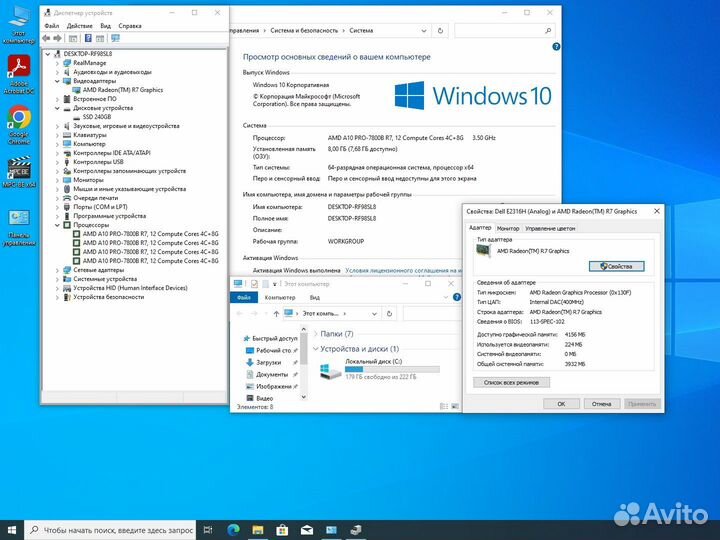Click the help question mark in System window
The image size is (720, 540).
[556, 46]
